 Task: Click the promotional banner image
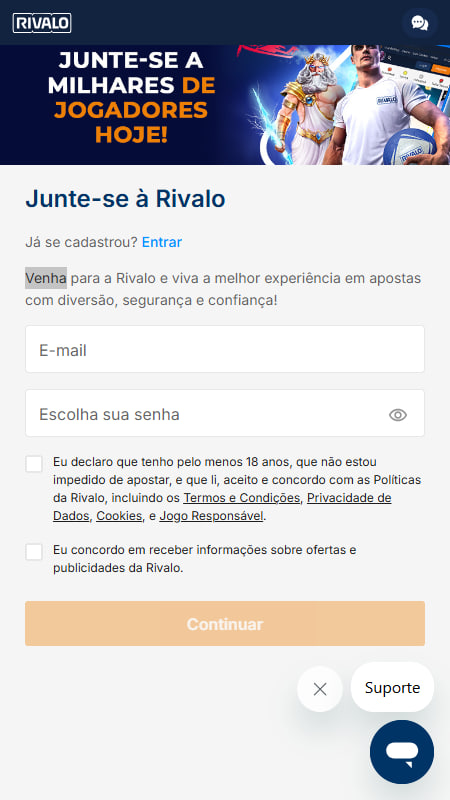pos(225,105)
